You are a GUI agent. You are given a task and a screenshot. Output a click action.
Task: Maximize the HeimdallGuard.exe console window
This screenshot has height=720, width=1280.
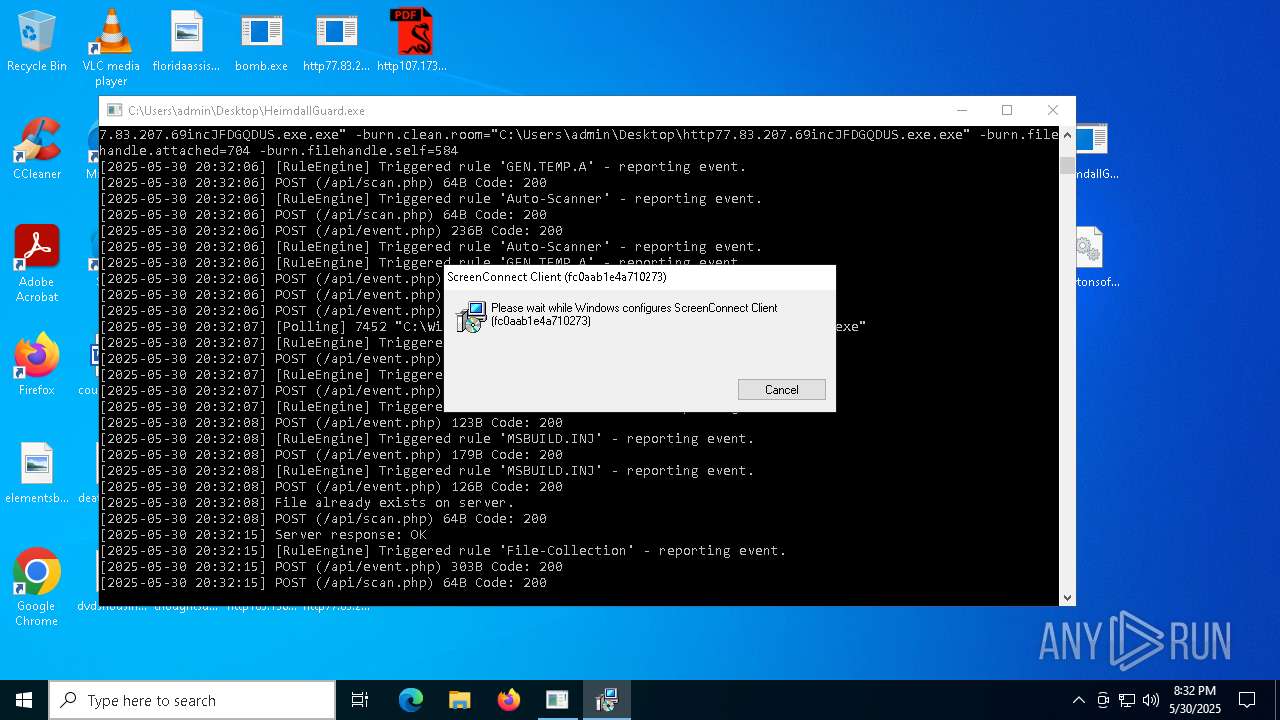tap(1007, 110)
